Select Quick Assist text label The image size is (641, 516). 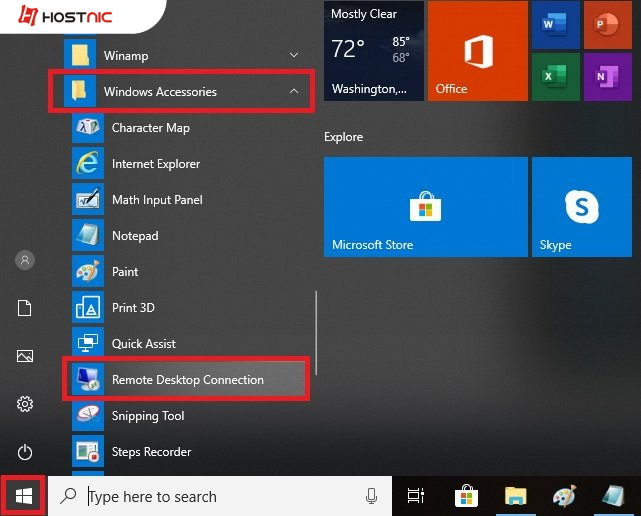[x=144, y=344]
